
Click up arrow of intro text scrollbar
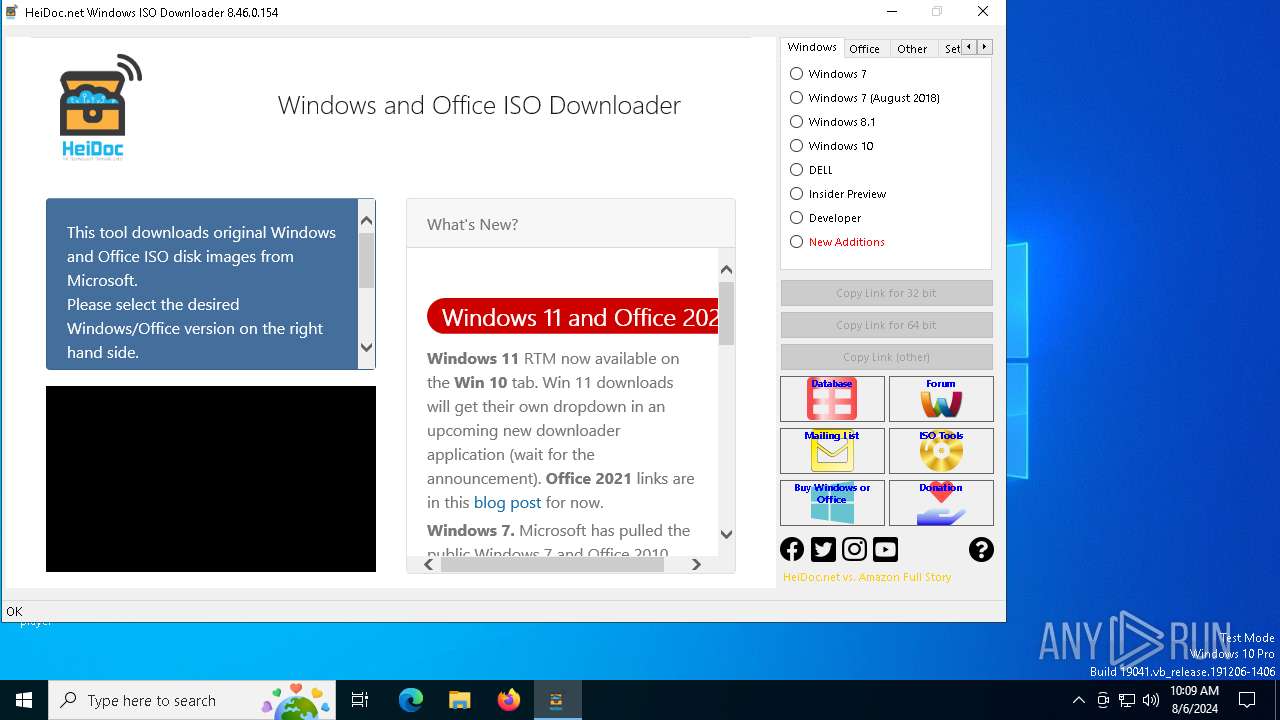point(366,221)
